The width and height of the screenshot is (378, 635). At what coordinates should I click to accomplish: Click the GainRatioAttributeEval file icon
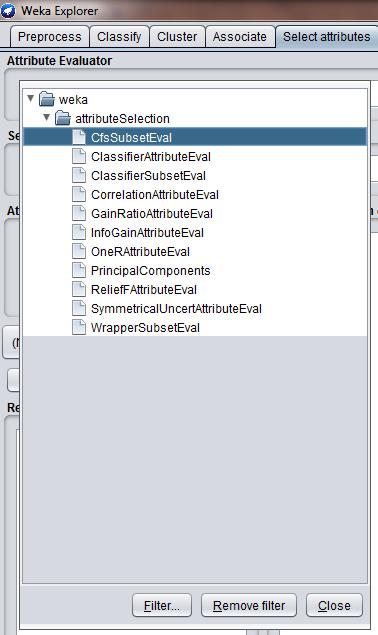pos(79,213)
